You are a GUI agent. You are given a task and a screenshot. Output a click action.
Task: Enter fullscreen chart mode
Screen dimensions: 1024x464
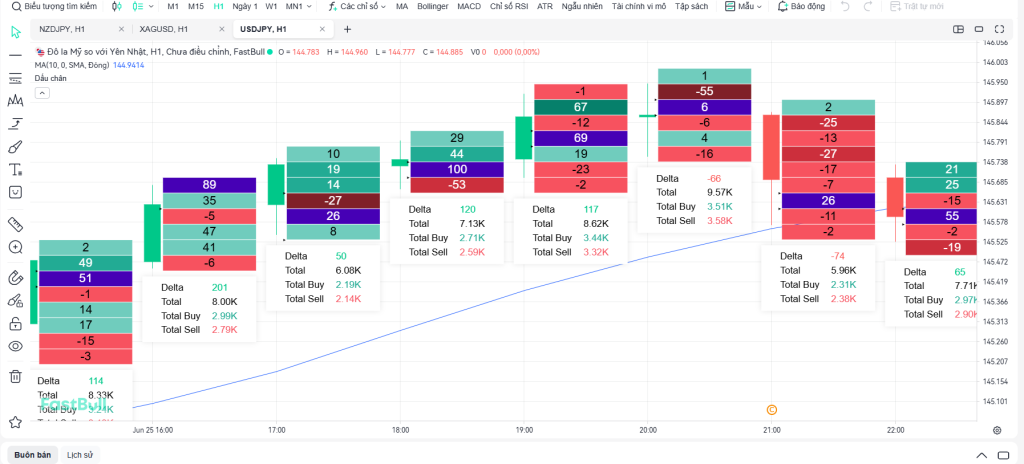[999, 29]
